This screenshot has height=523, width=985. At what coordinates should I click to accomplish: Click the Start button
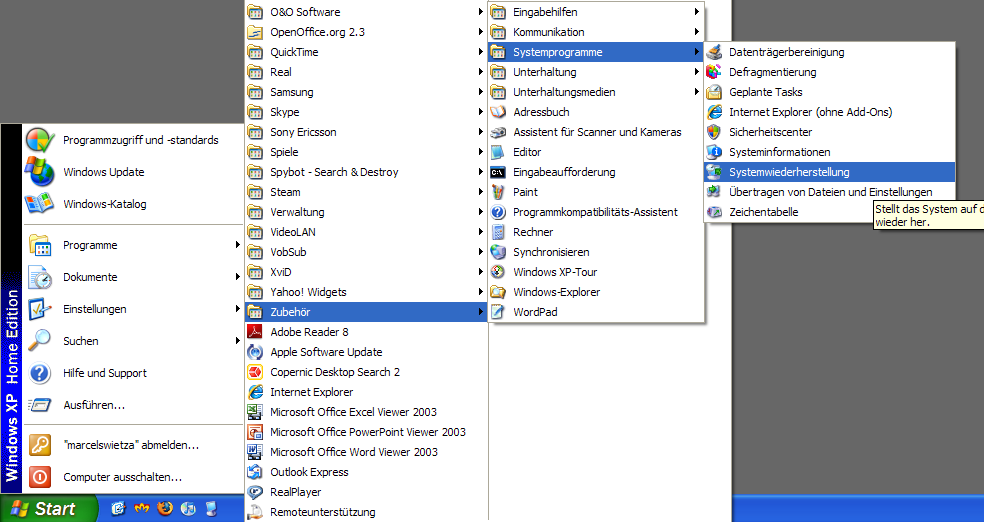point(49,509)
